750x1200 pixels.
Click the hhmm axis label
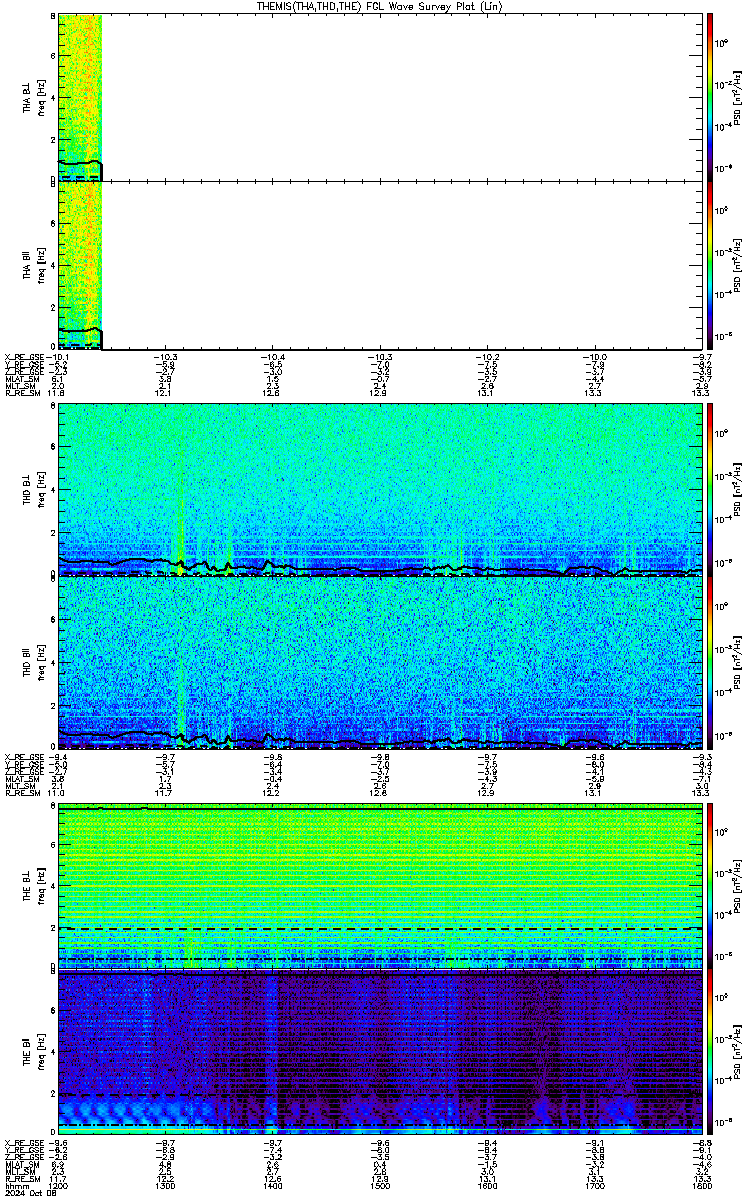pyautogui.click(x=15, y=1186)
